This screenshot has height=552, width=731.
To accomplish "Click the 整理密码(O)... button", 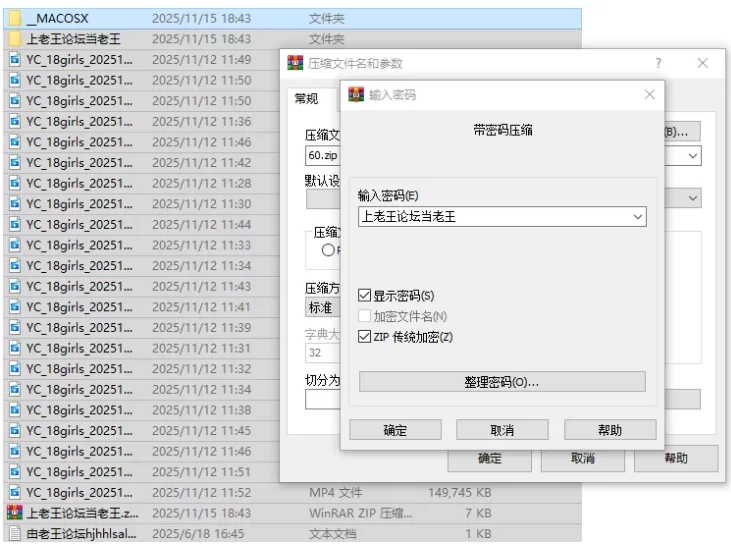I will point(502,382).
